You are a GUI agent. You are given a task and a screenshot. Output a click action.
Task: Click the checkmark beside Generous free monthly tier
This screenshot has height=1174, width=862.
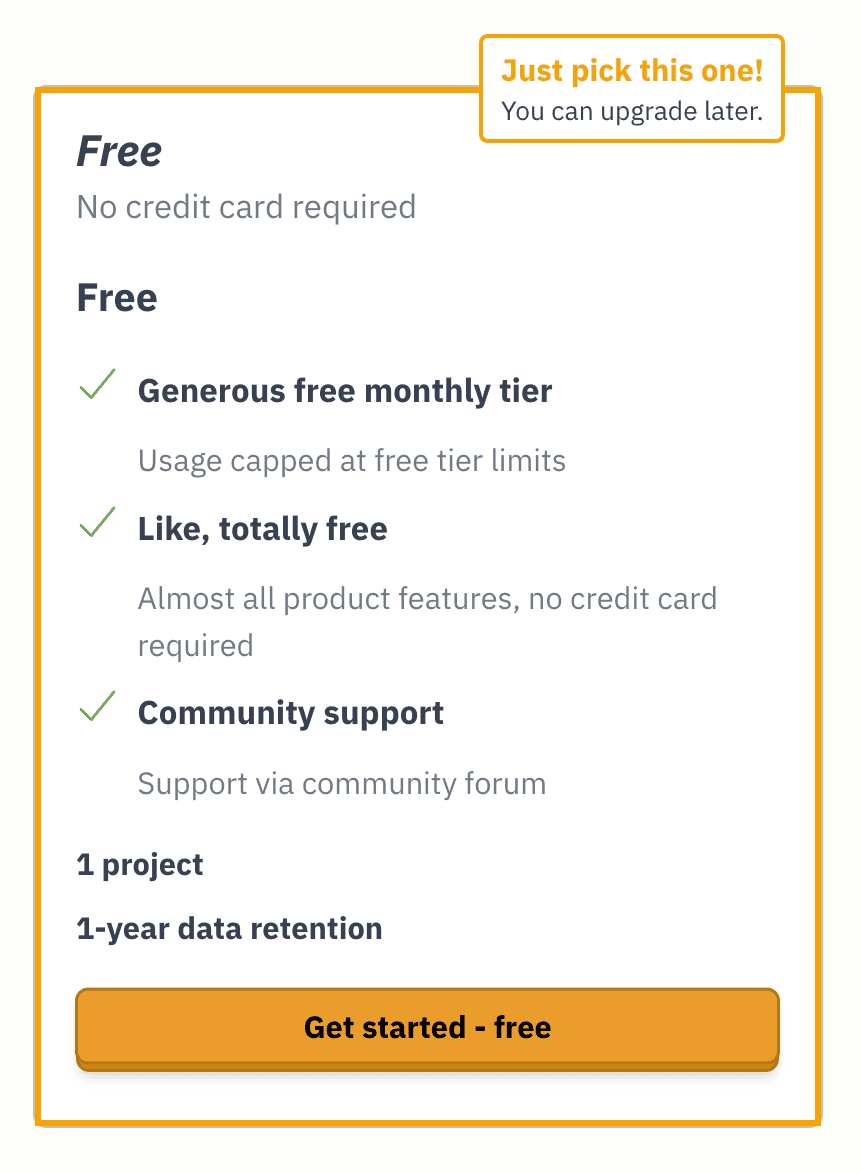point(97,385)
